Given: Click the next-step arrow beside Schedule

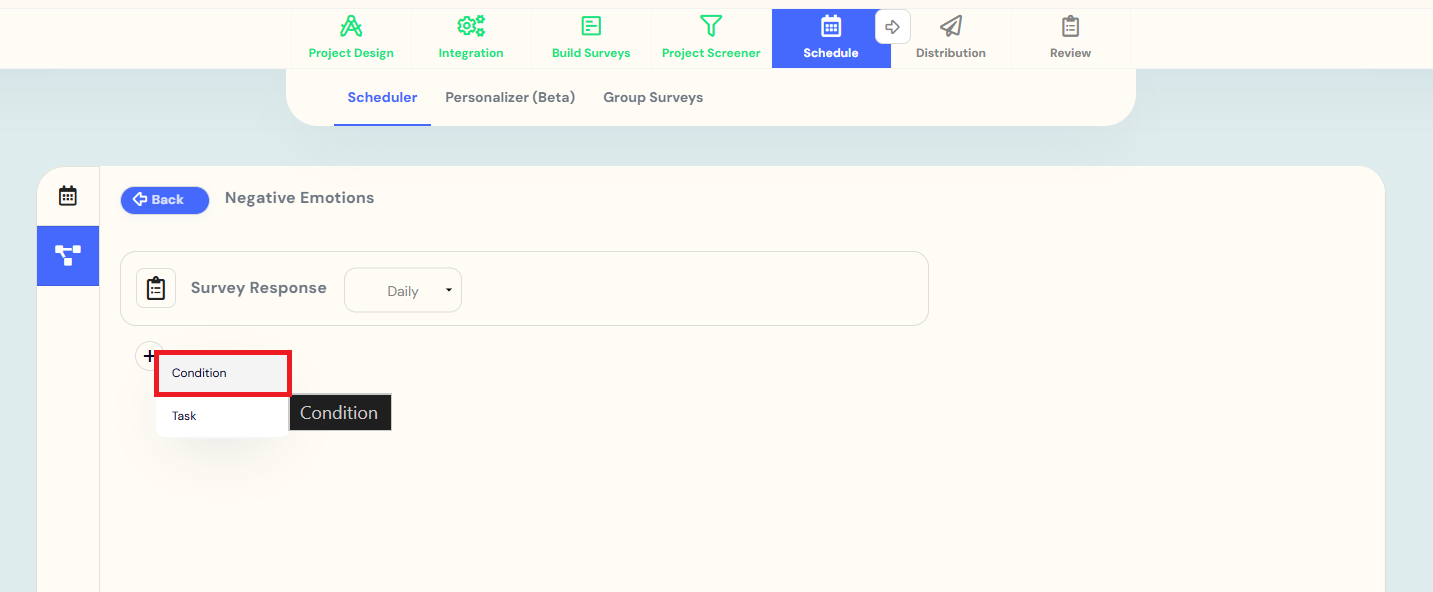Looking at the screenshot, I should pyautogui.click(x=893, y=27).
